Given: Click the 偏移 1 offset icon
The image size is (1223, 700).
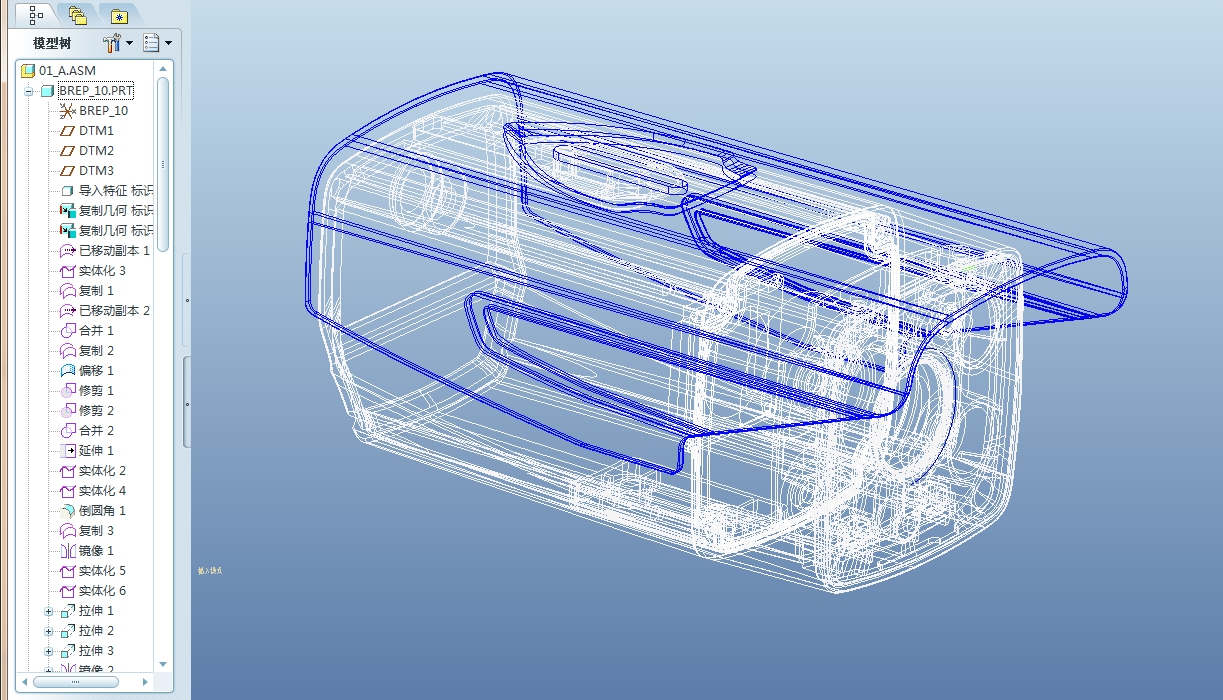Looking at the screenshot, I should [67, 371].
